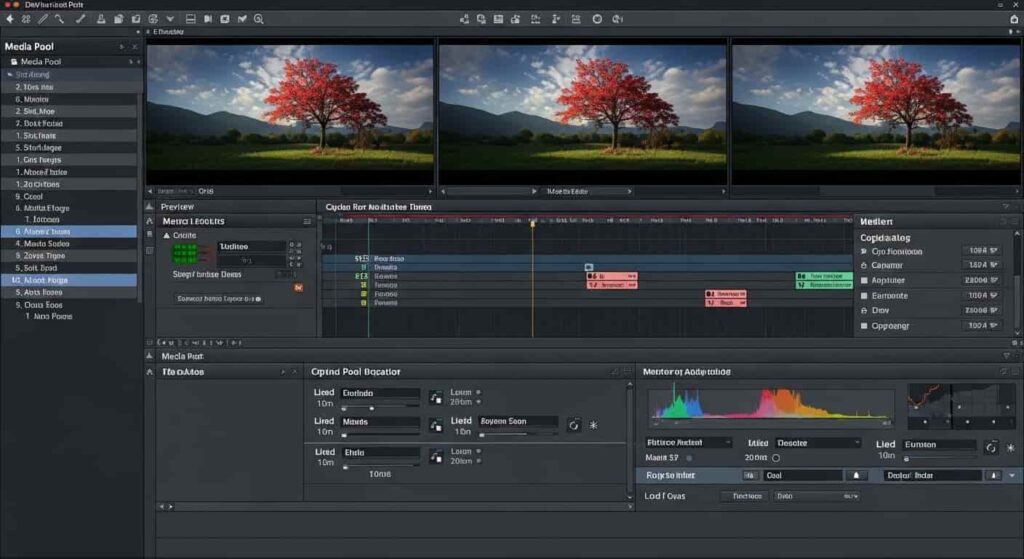Adjust the slider beneath Dorindo field

coord(380,408)
